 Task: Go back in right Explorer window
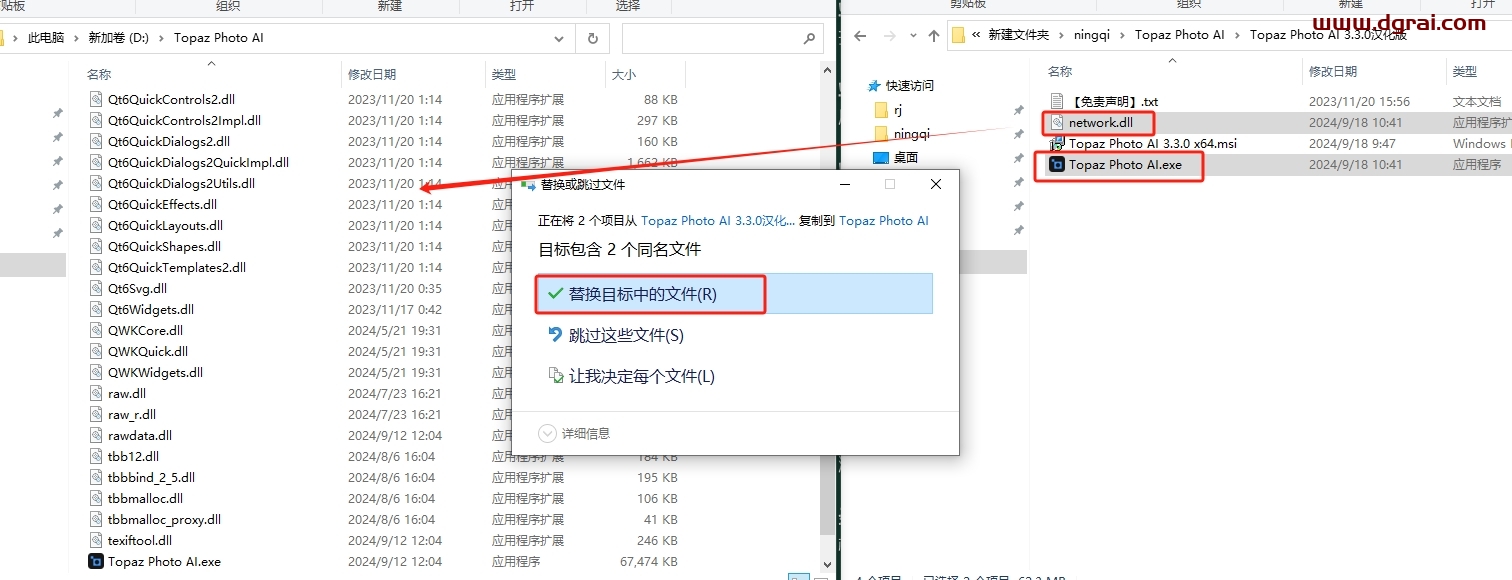point(859,35)
